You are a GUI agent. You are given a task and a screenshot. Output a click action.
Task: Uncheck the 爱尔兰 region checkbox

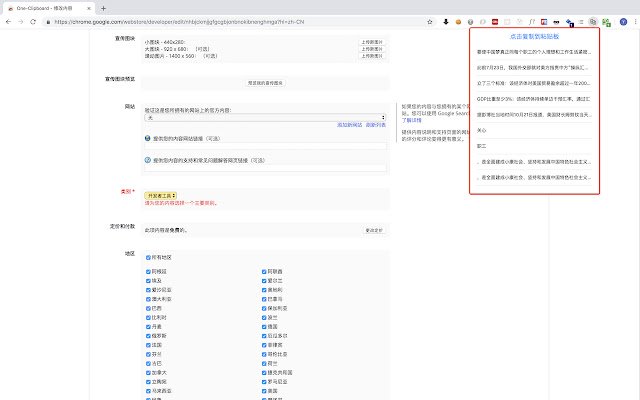click(264, 281)
